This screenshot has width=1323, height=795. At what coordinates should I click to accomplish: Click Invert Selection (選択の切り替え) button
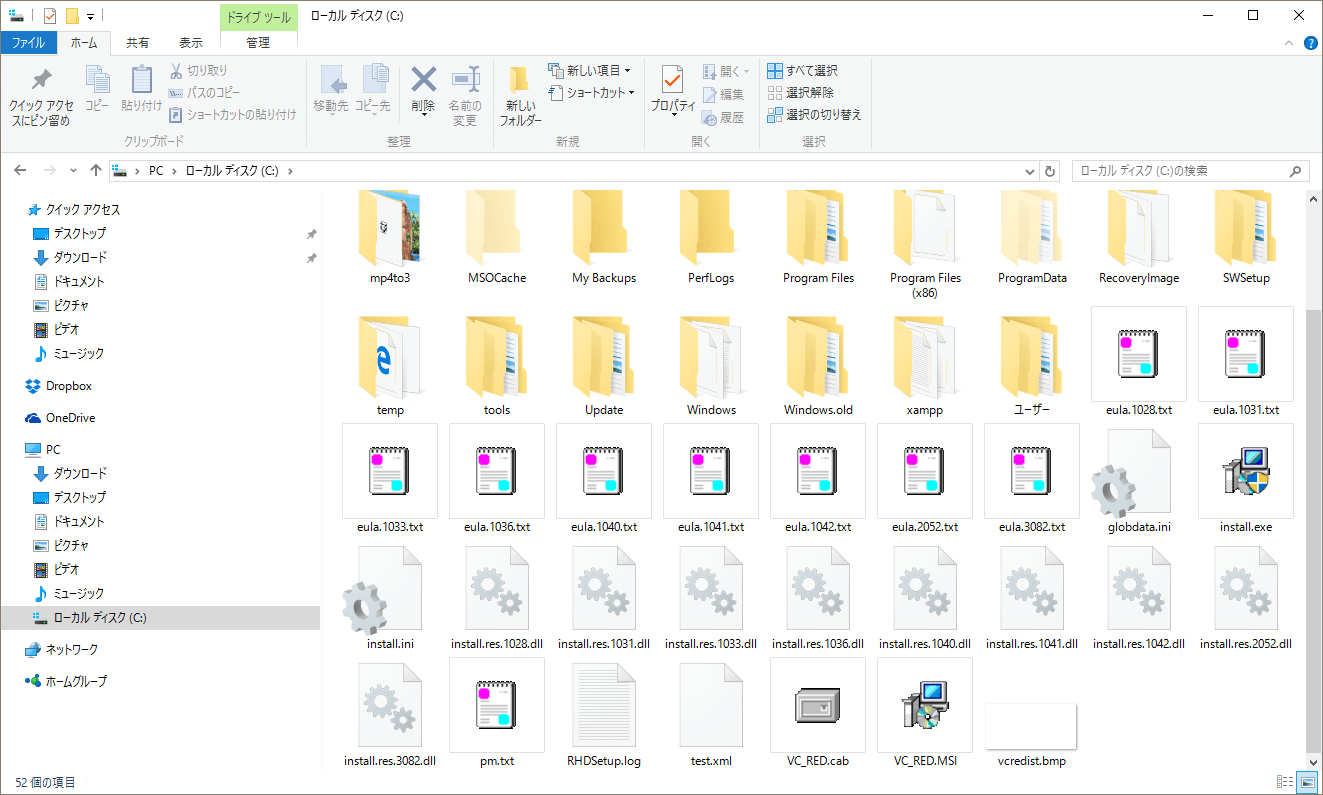pos(813,114)
